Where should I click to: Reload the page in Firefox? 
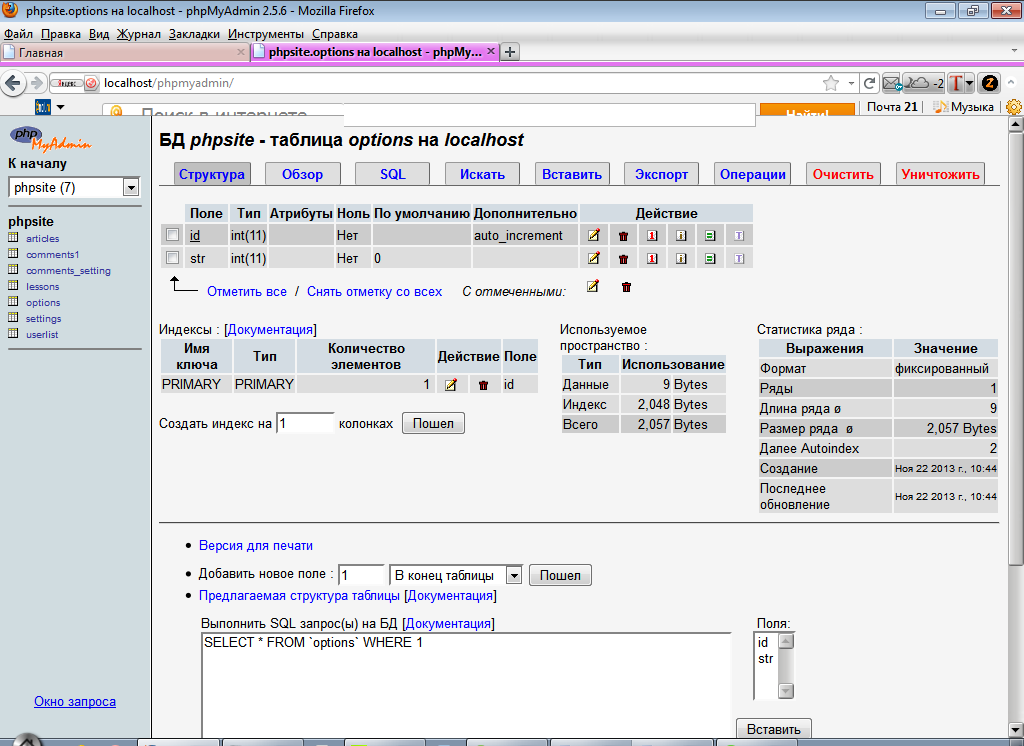(869, 83)
